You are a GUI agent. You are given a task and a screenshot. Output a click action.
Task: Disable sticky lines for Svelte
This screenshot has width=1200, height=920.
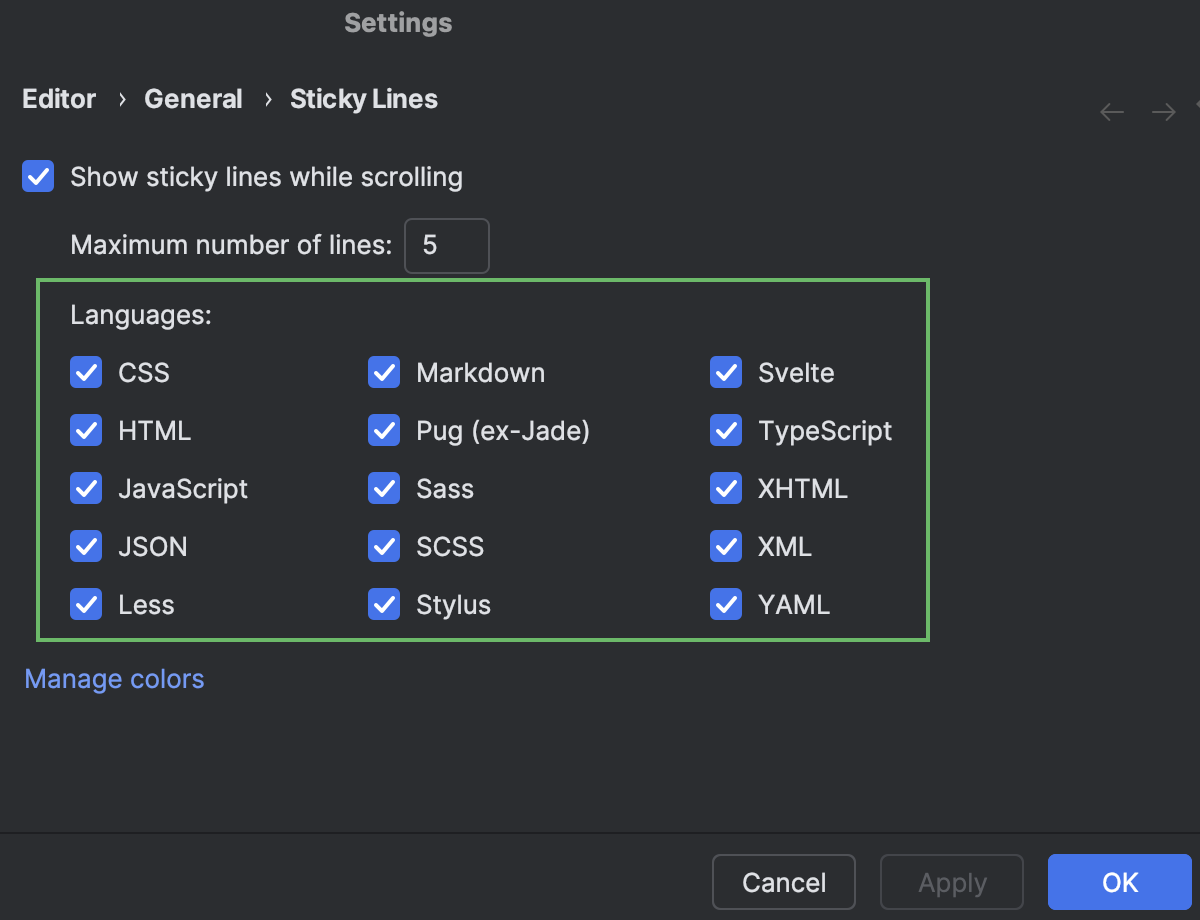726,372
